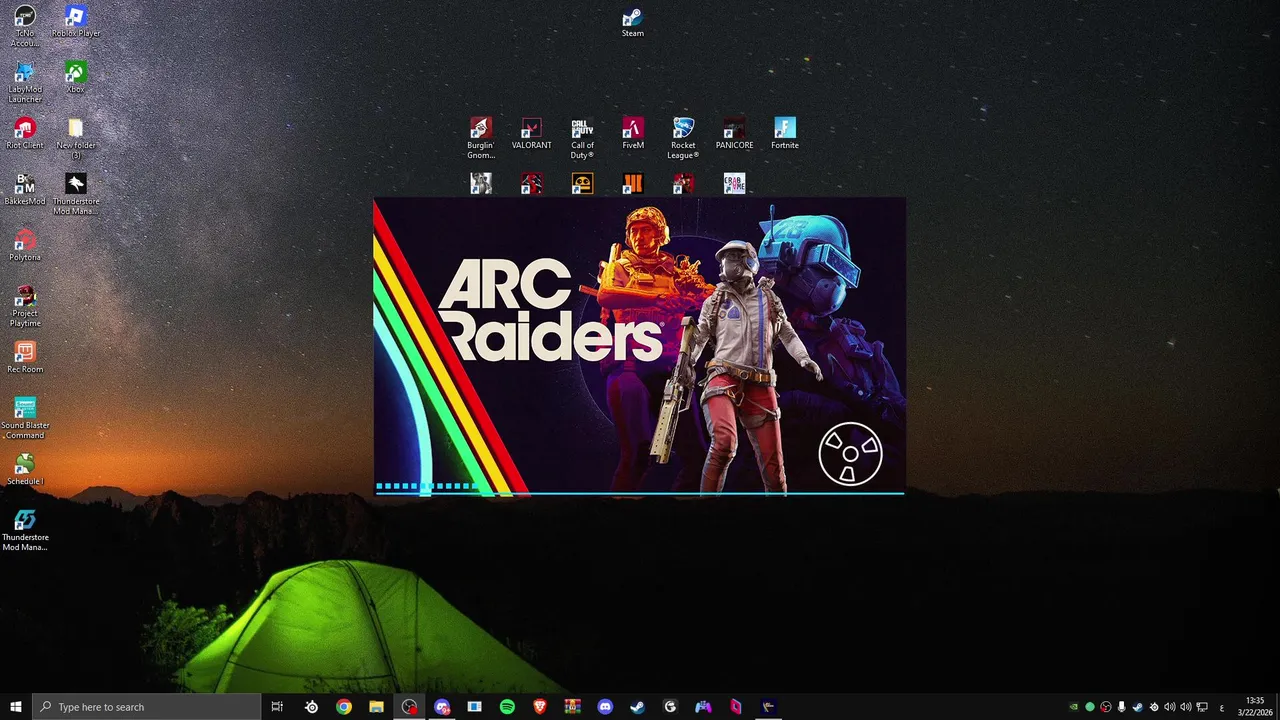Open Thunderstore Mod Manager beside BakkesMod

76,194
